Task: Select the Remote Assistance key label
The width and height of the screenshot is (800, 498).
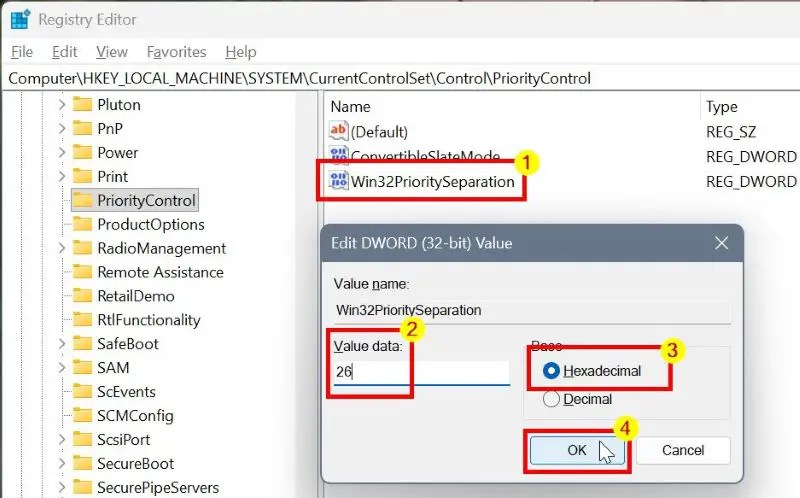Action: point(161,272)
